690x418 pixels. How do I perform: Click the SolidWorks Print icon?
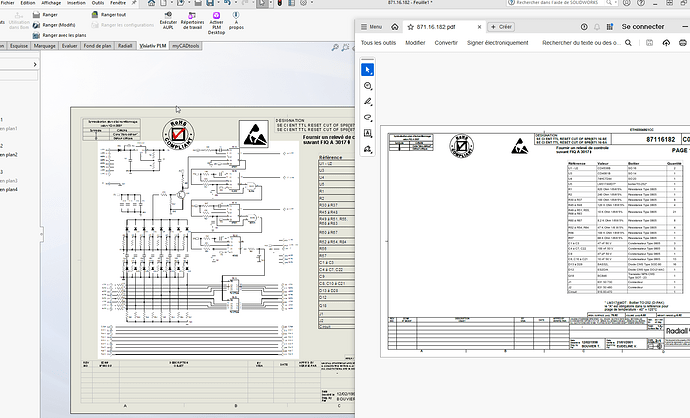[198, 3]
